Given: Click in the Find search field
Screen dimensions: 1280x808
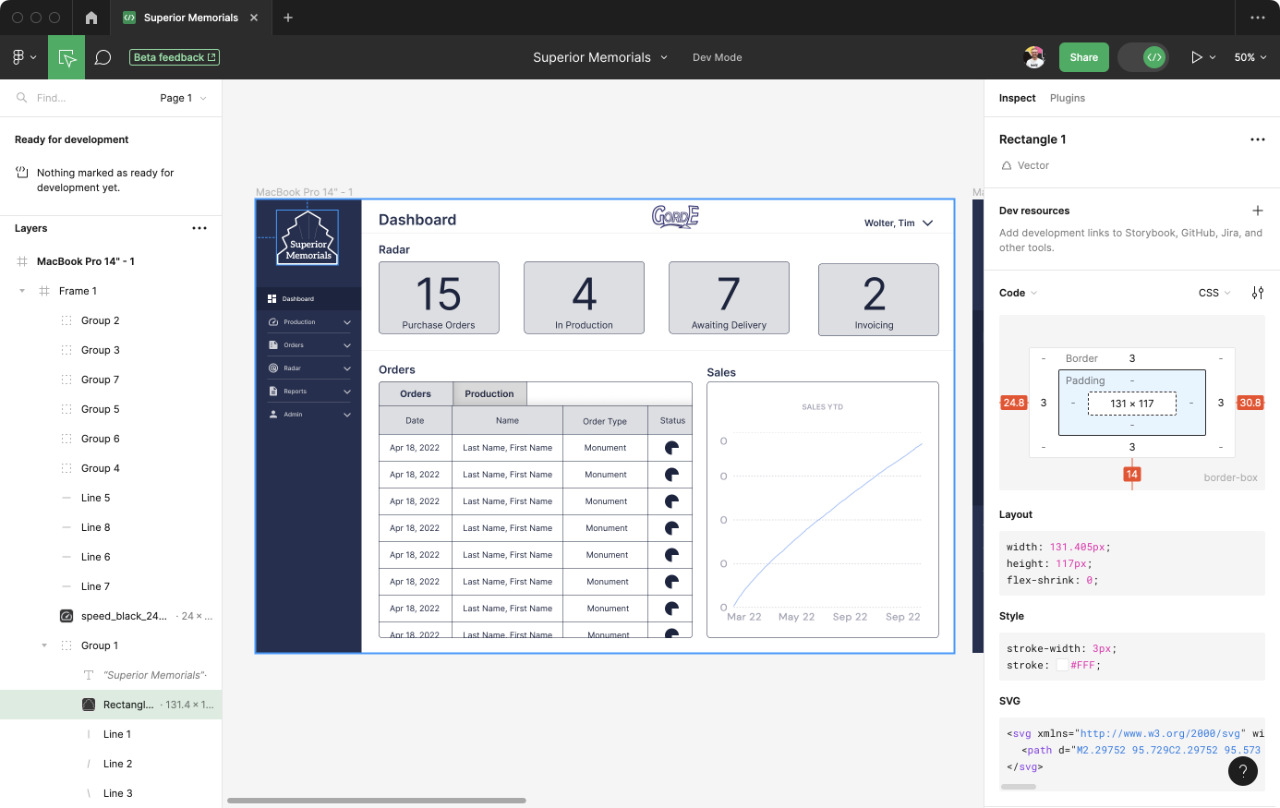Looking at the screenshot, I should coord(80,98).
